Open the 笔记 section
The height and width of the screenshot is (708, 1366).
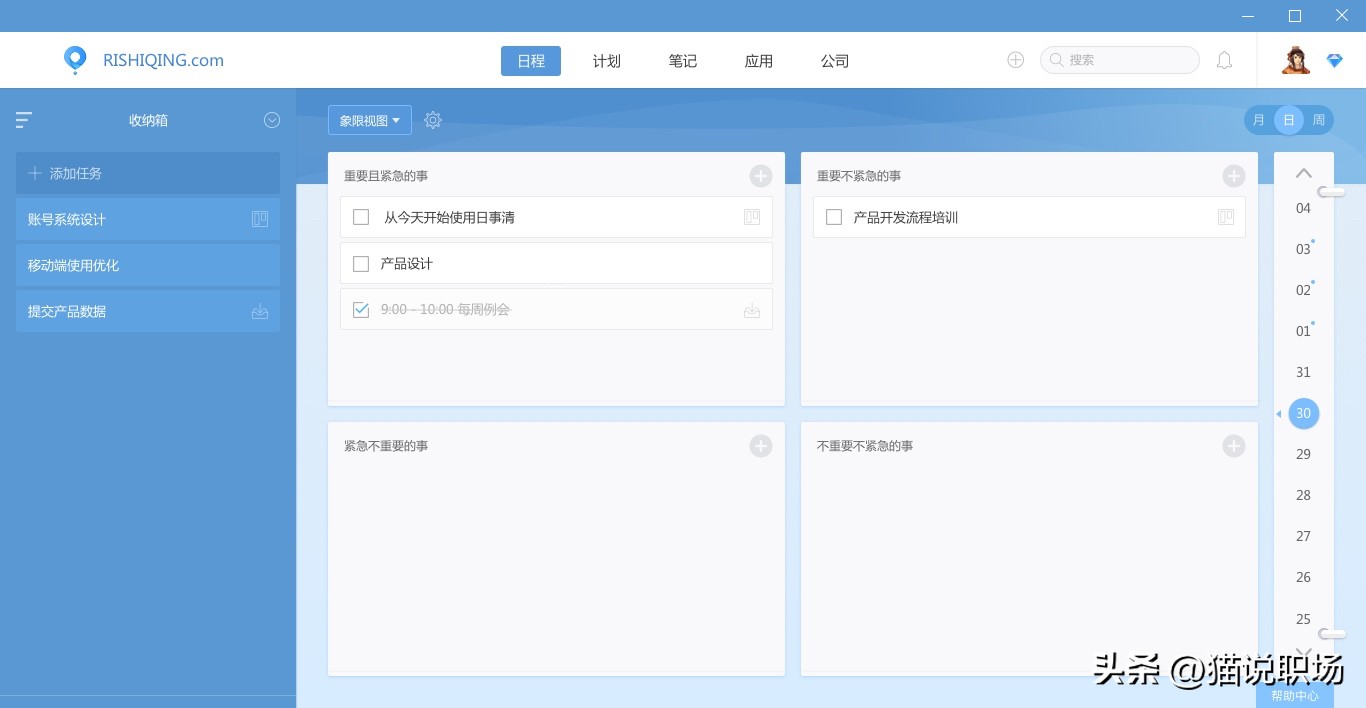[x=682, y=60]
